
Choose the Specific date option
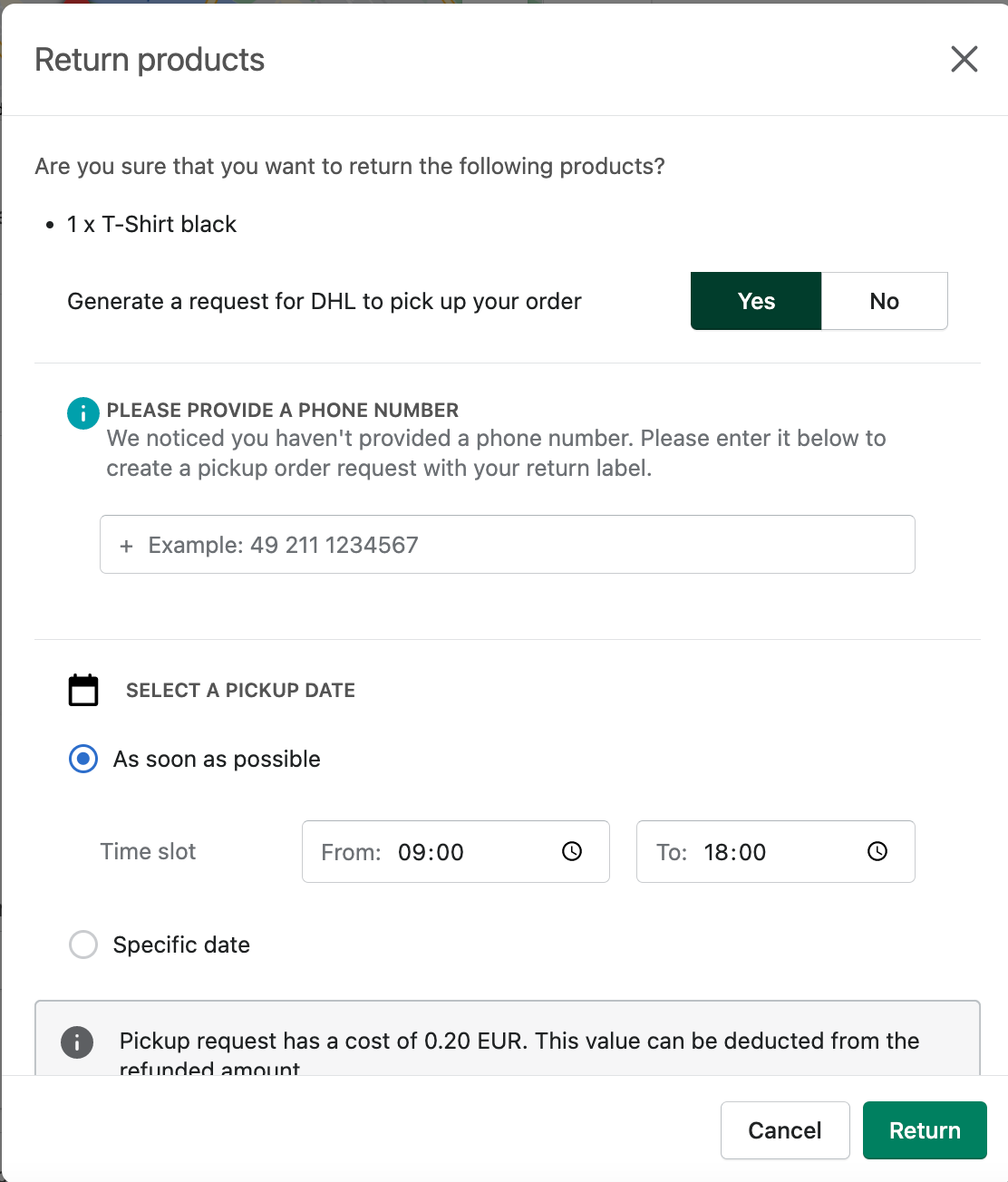83,945
